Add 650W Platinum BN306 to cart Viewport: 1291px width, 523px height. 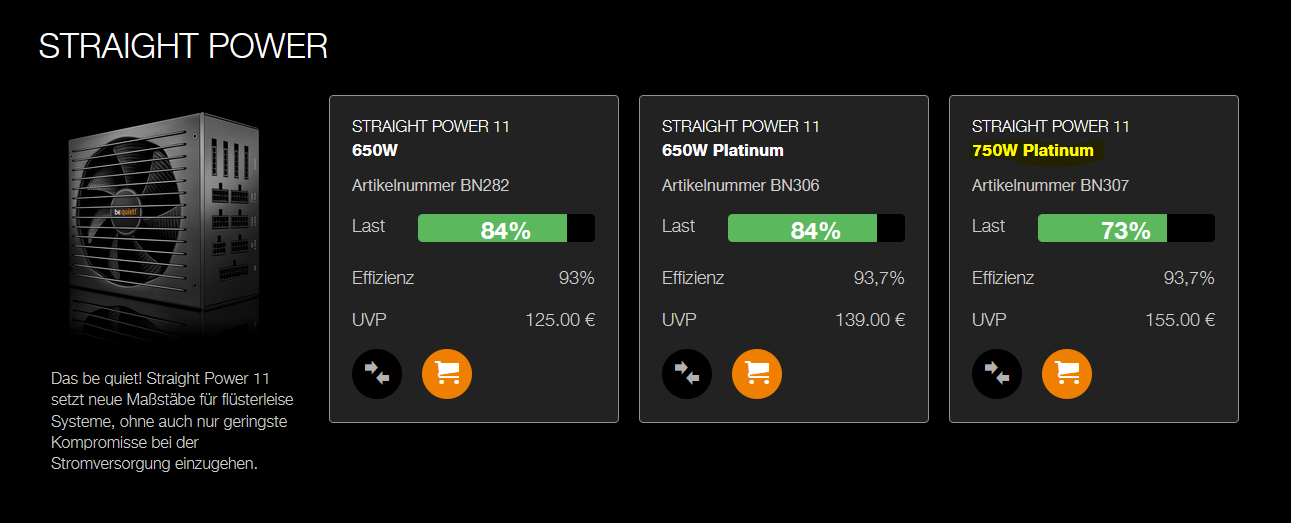click(x=757, y=374)
